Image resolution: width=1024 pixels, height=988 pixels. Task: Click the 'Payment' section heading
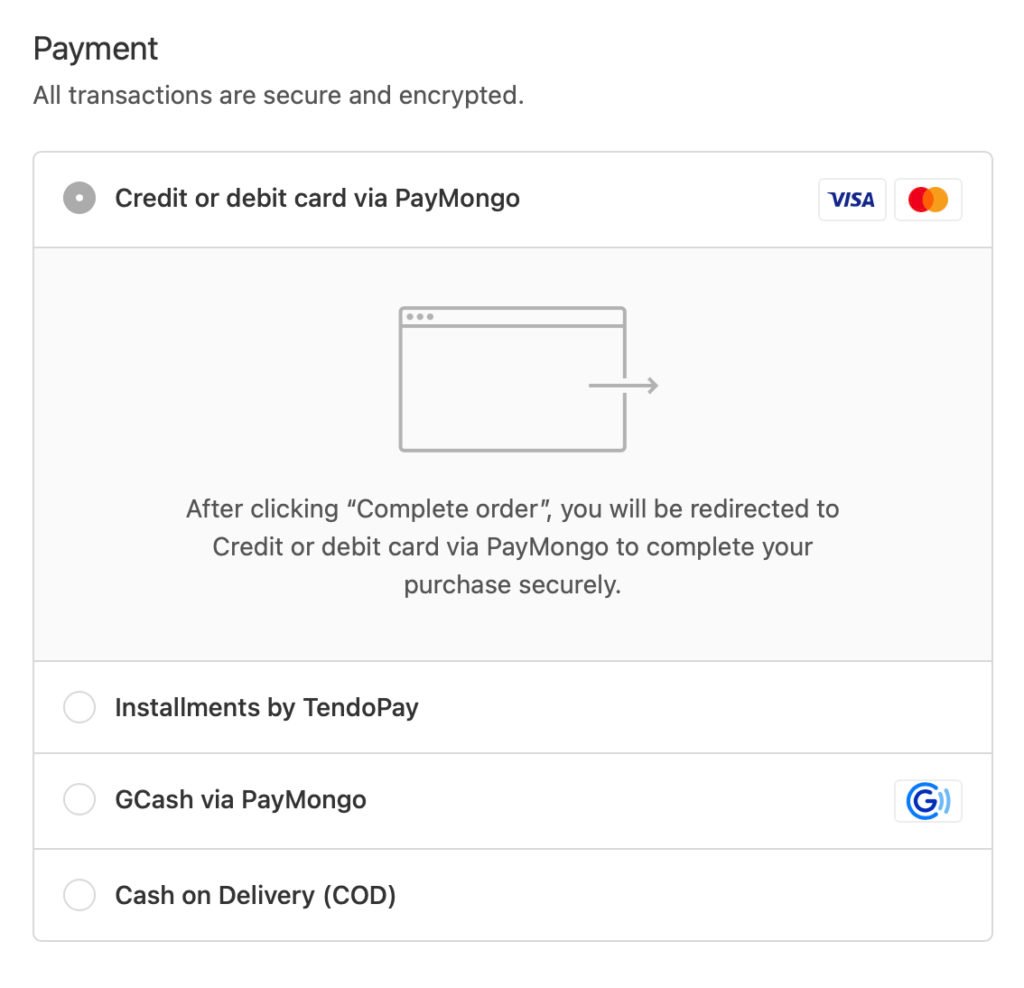coord(96,49)
